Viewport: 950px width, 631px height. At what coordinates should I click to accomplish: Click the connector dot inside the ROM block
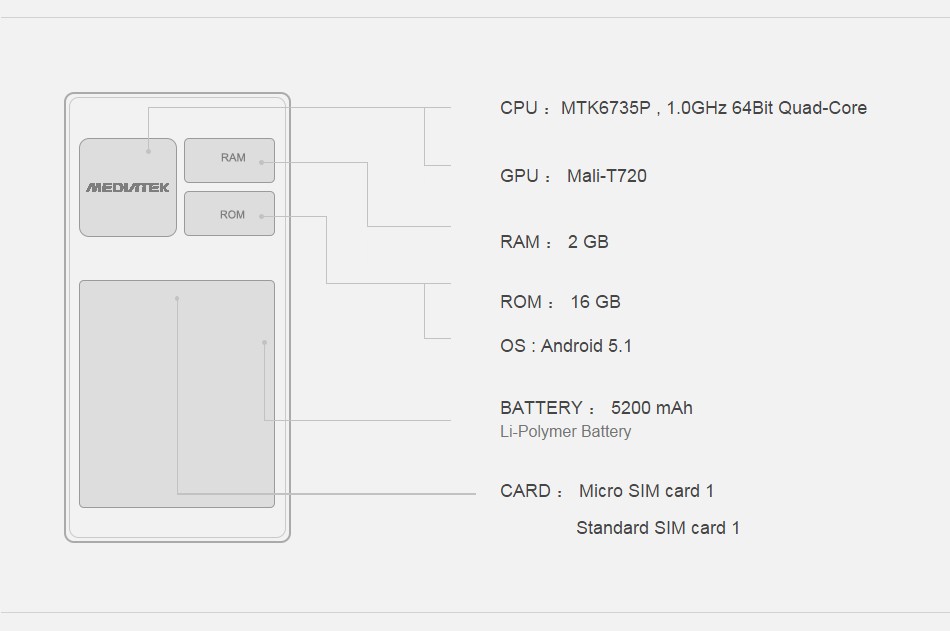click(x=260, y=216)
